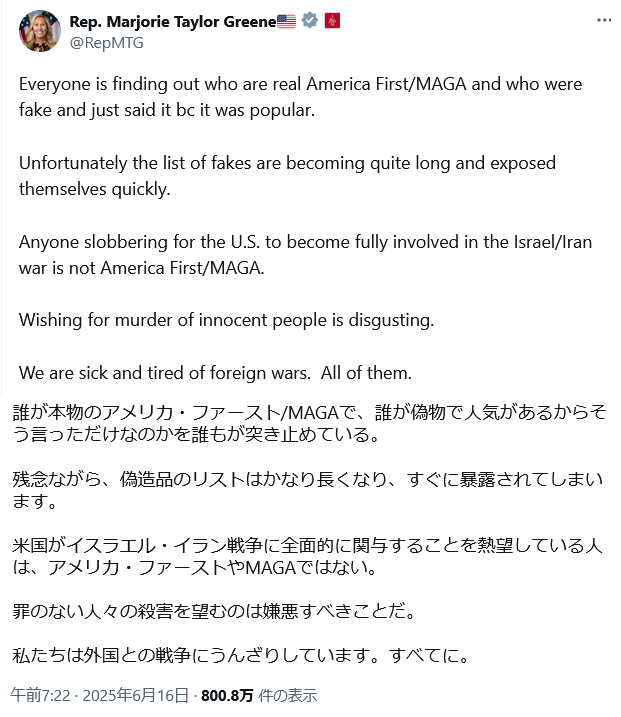Image resolution: width=621 pixels, height=717 pixels.
Task: Click the 'Unfortunately the list of fakes' paragraph
Action: click(287, 176)
